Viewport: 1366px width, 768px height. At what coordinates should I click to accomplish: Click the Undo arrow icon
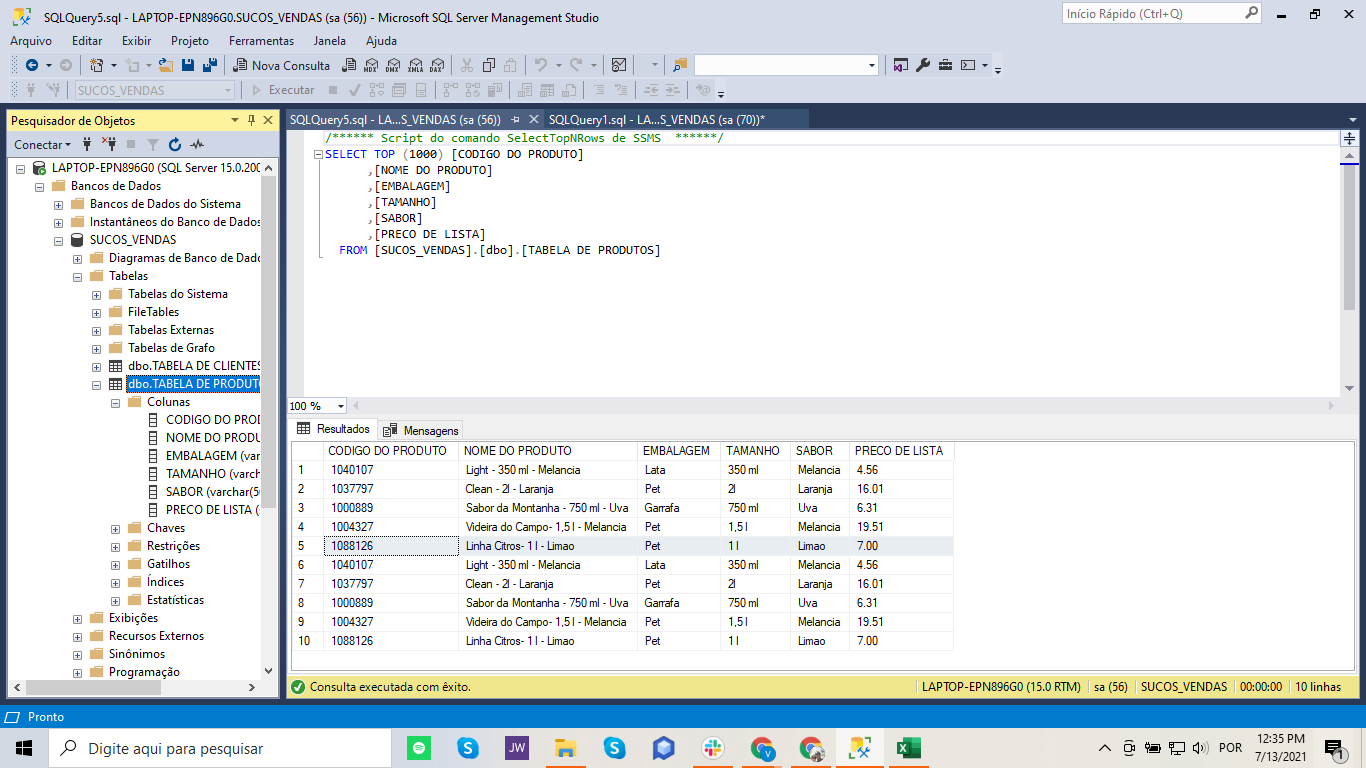coord(540,65)
